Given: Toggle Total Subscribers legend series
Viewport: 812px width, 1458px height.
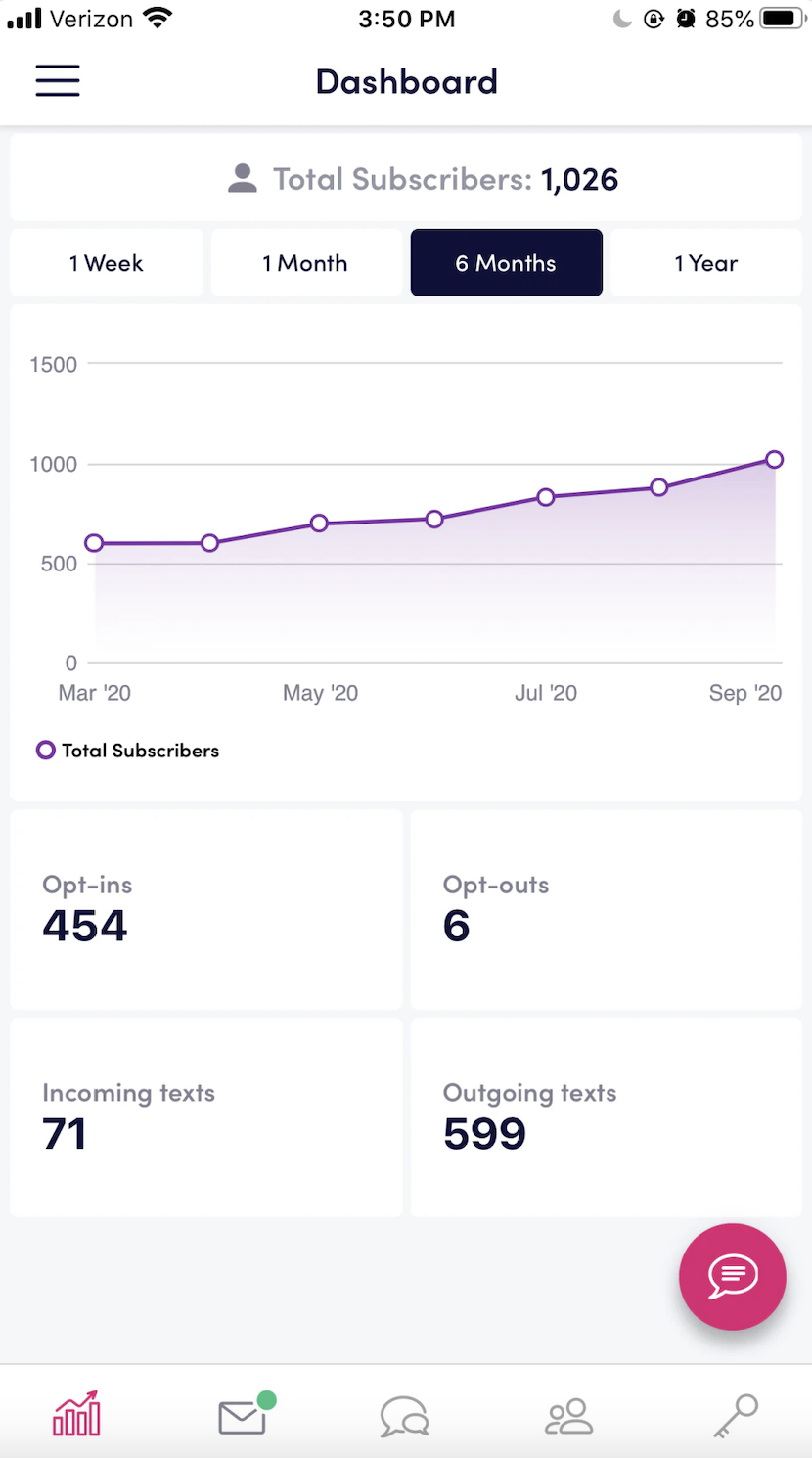Looking at the screenshot, I should (127, 751).
